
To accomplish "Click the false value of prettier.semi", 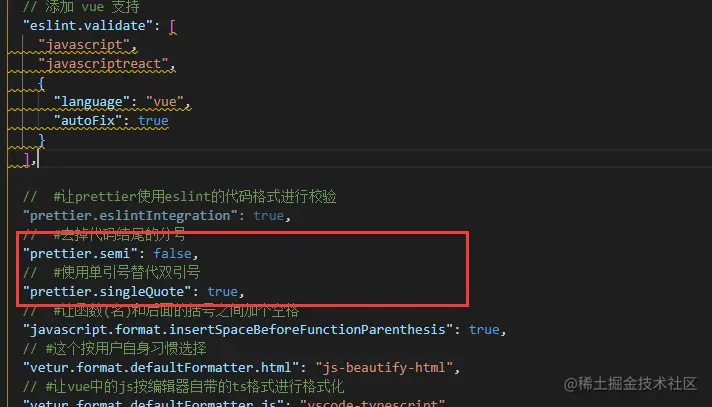I will click(173, 253).
